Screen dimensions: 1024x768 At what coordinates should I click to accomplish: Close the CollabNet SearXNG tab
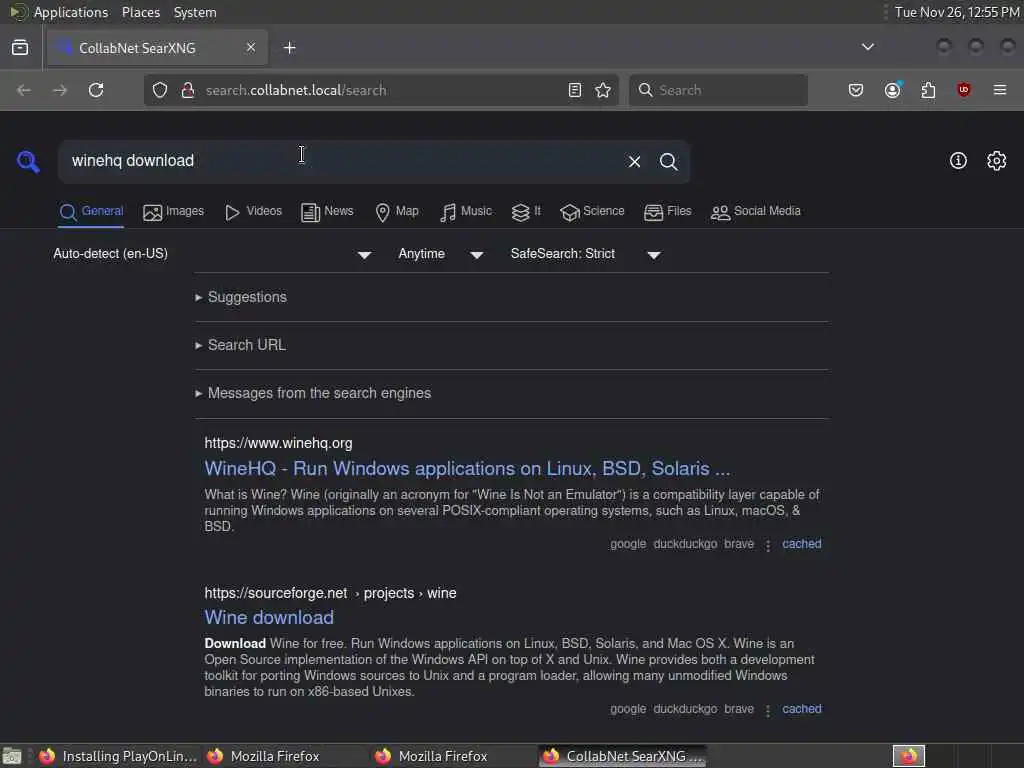point(251,47)
